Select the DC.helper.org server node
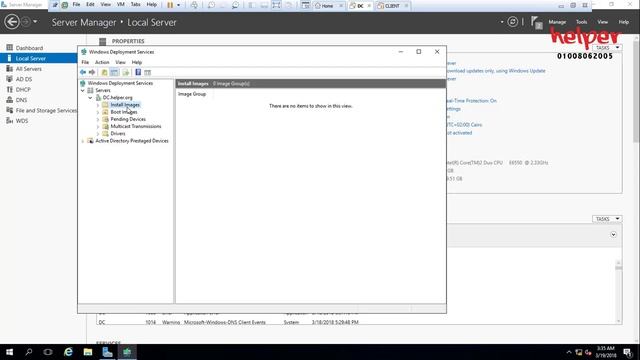640x360 pixels. coord(118,98)
